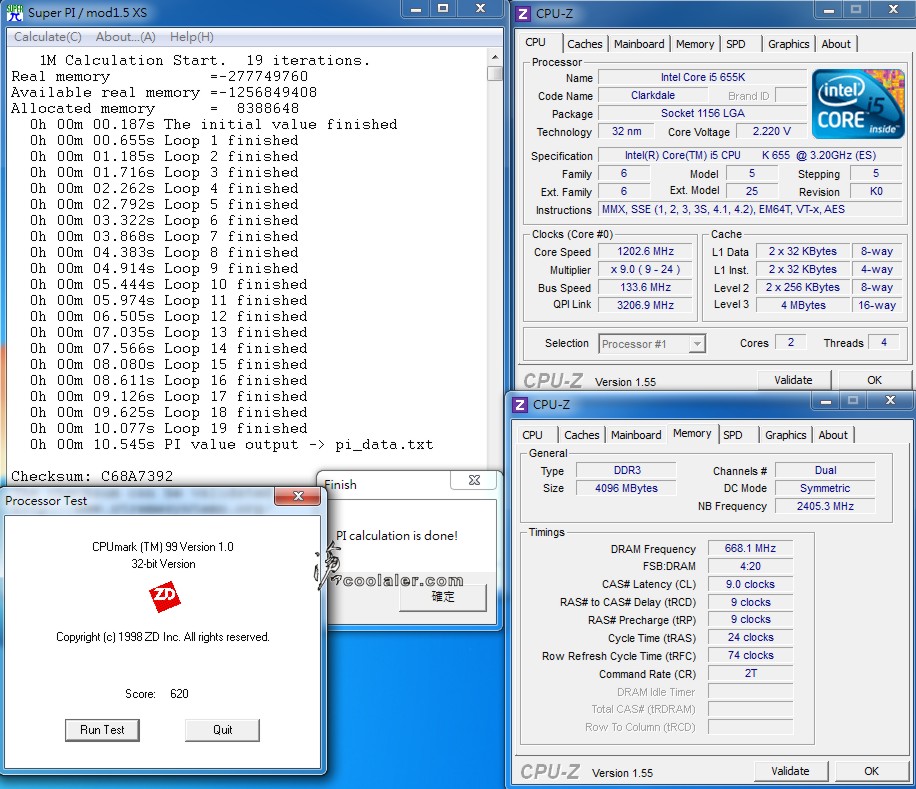Switch to Mainboard tab in lower CPU-Z

[636, 435]
